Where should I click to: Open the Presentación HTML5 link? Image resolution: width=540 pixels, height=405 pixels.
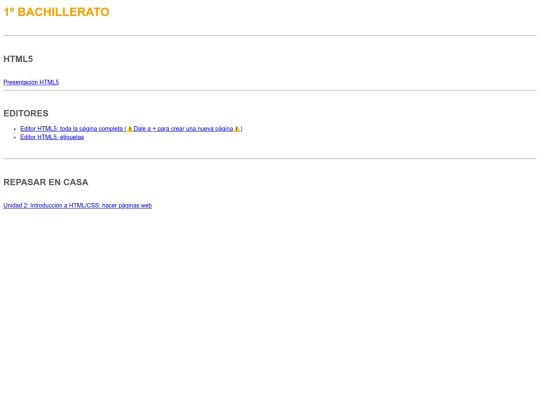(31, 82)
